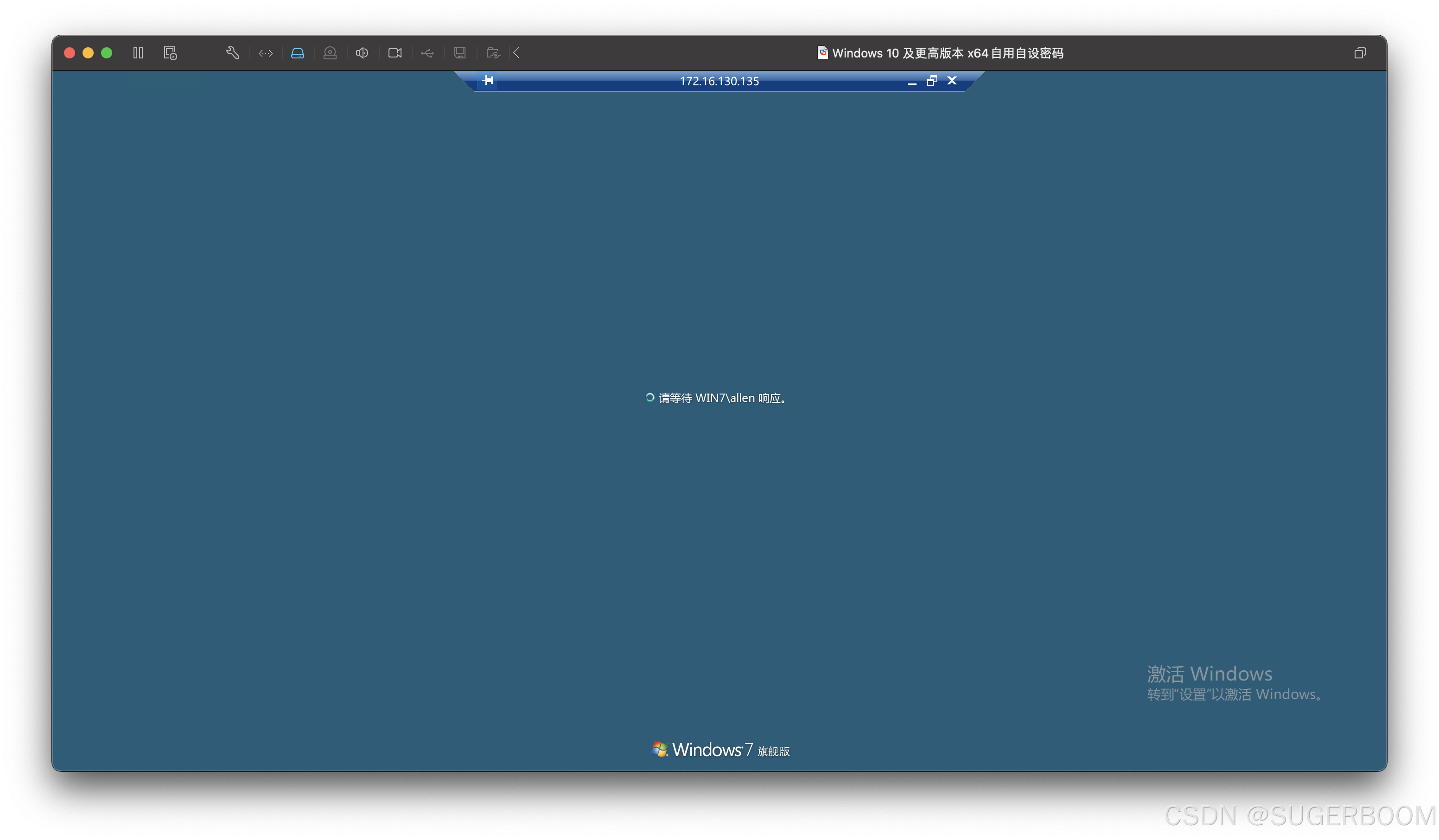Viewport: 1439px width, 840px height.
Task: Click the USB devices icon
Action: 427,53
